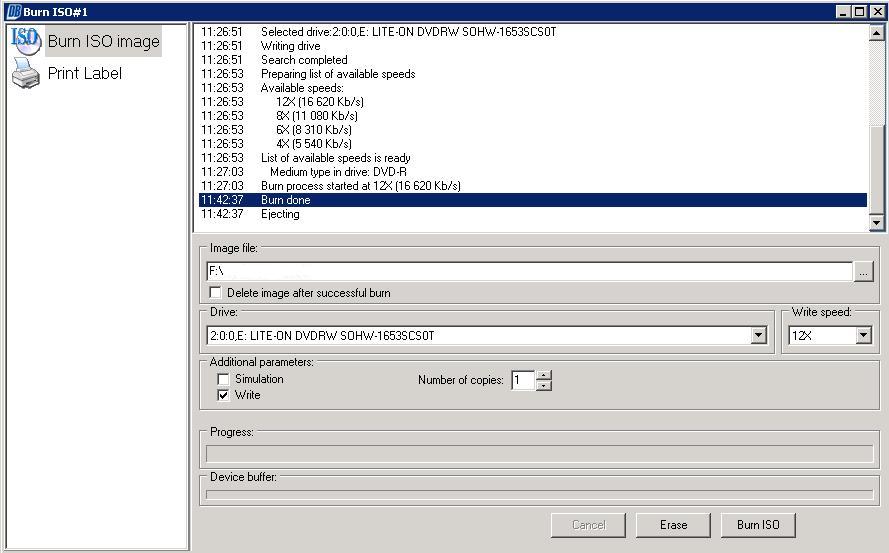Click the Burn ISO image disc icon
889x553 pixels.
pos(26,41)
